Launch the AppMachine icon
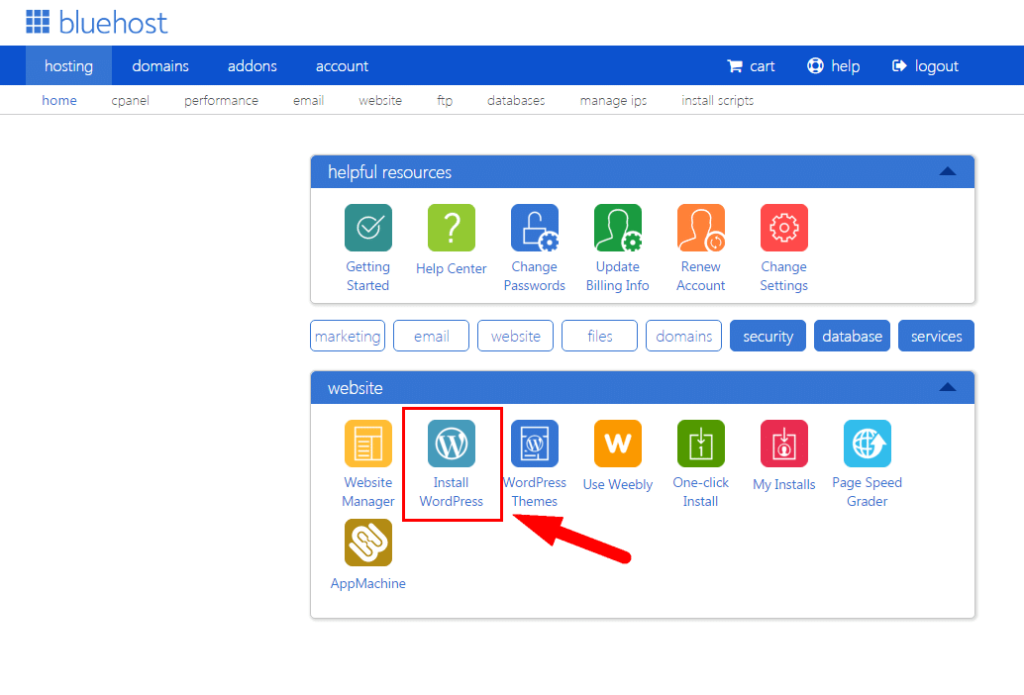The width and height of the screenshot is (1024, 695). tap(368, 543)
